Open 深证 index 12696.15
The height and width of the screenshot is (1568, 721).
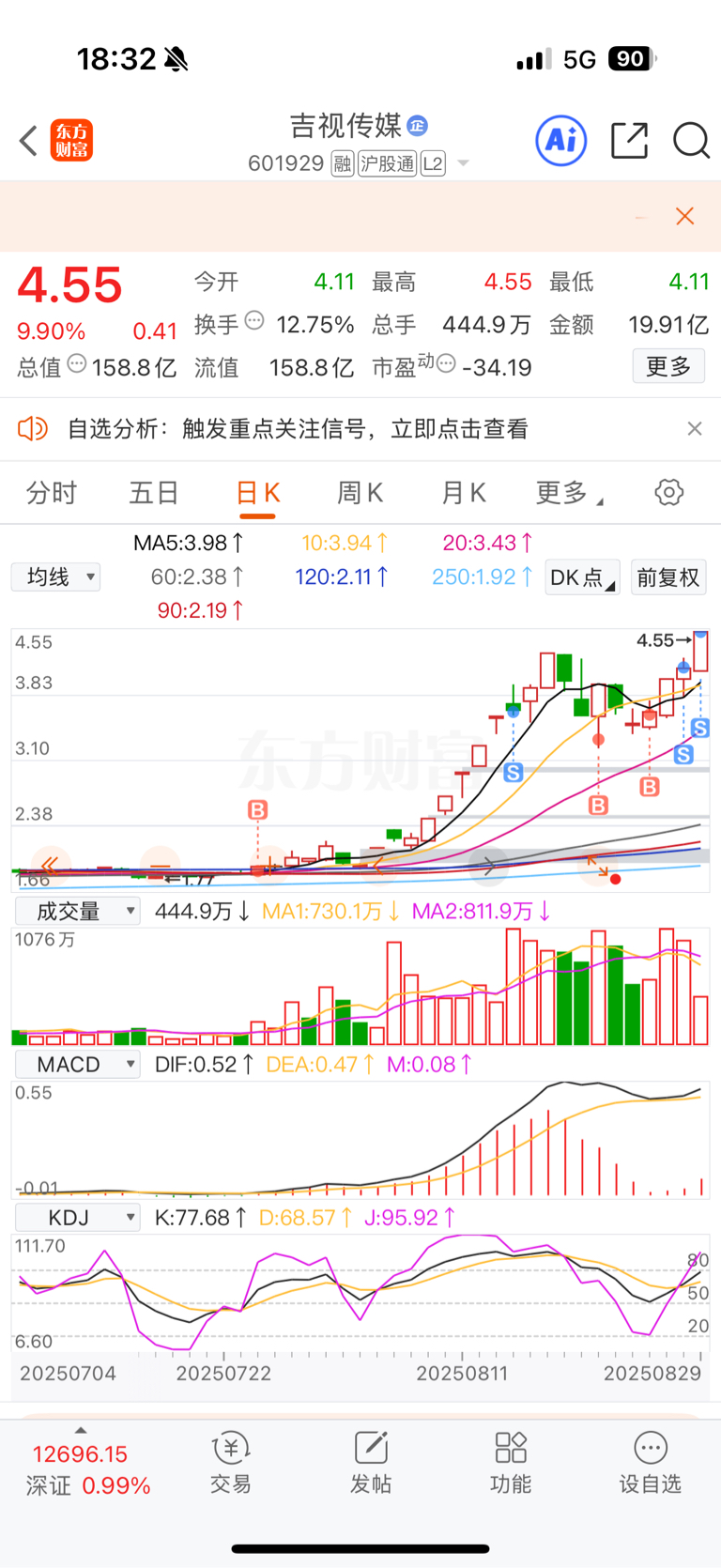pyautogui.click(x=88, y=1469)
